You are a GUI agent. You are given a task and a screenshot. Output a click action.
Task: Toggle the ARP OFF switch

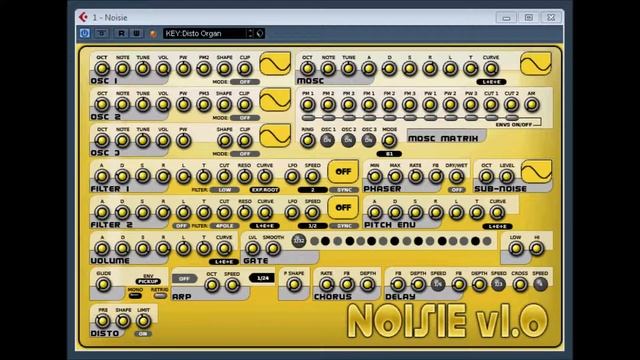click(184, 278)
